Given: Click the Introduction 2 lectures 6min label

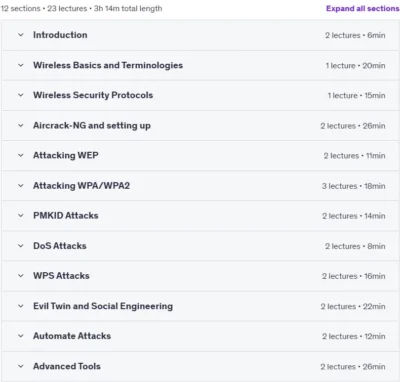Looking at the screenshot, I should point(355,35).
